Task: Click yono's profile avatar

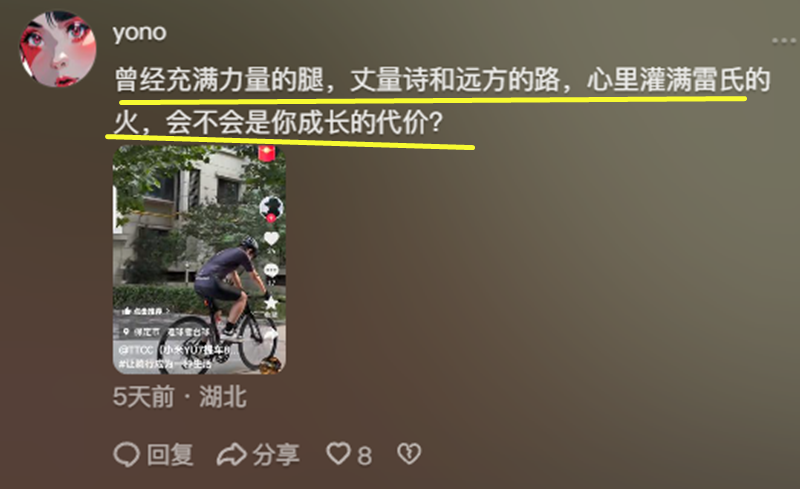Action: 58,49
